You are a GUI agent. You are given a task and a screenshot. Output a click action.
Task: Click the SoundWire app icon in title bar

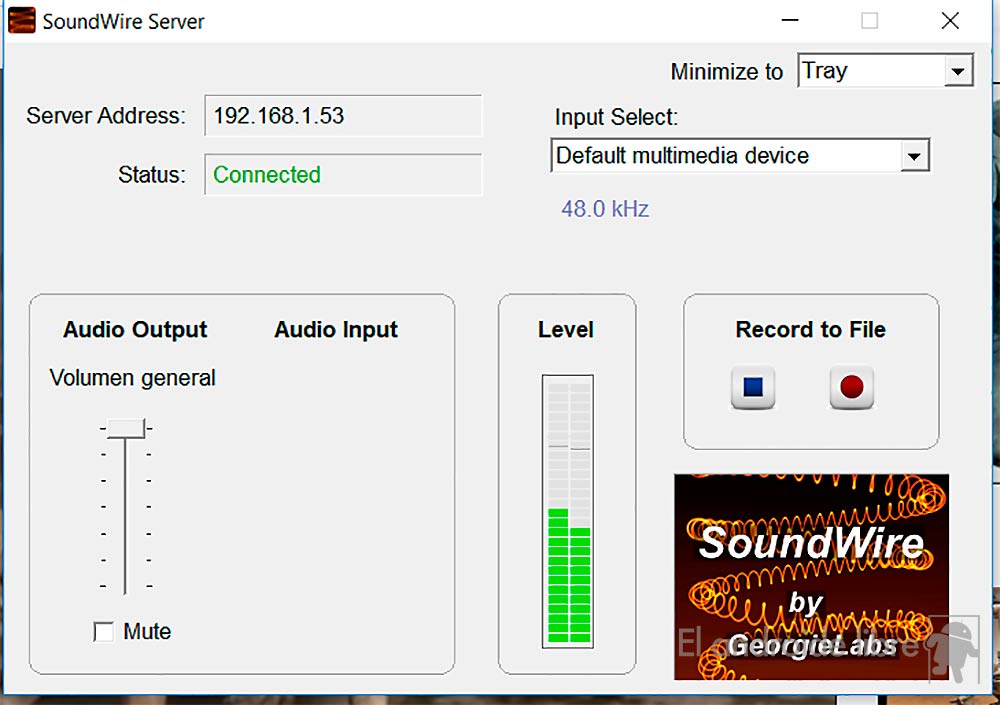click(x=22, y=21)
